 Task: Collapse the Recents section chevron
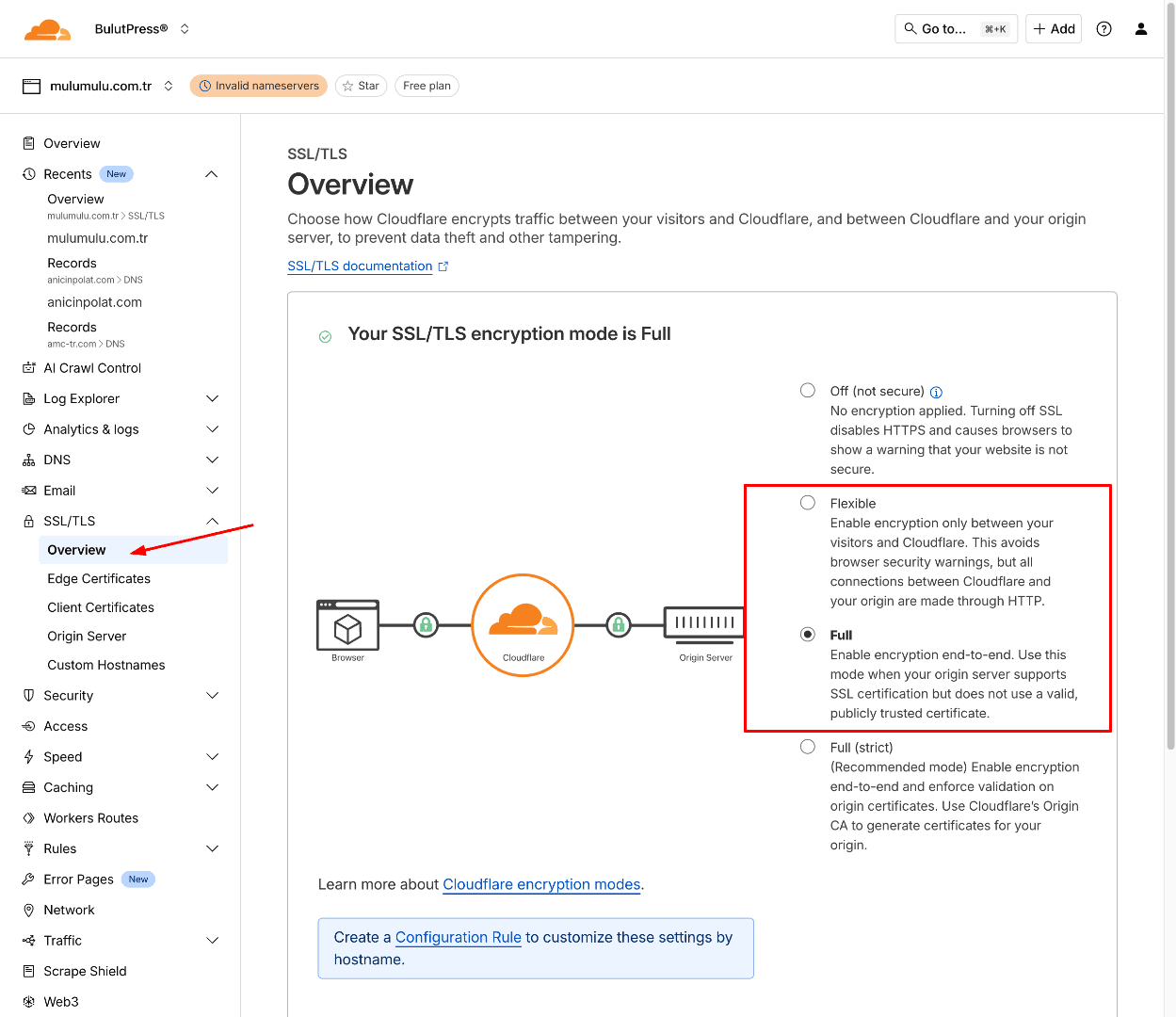212,174
